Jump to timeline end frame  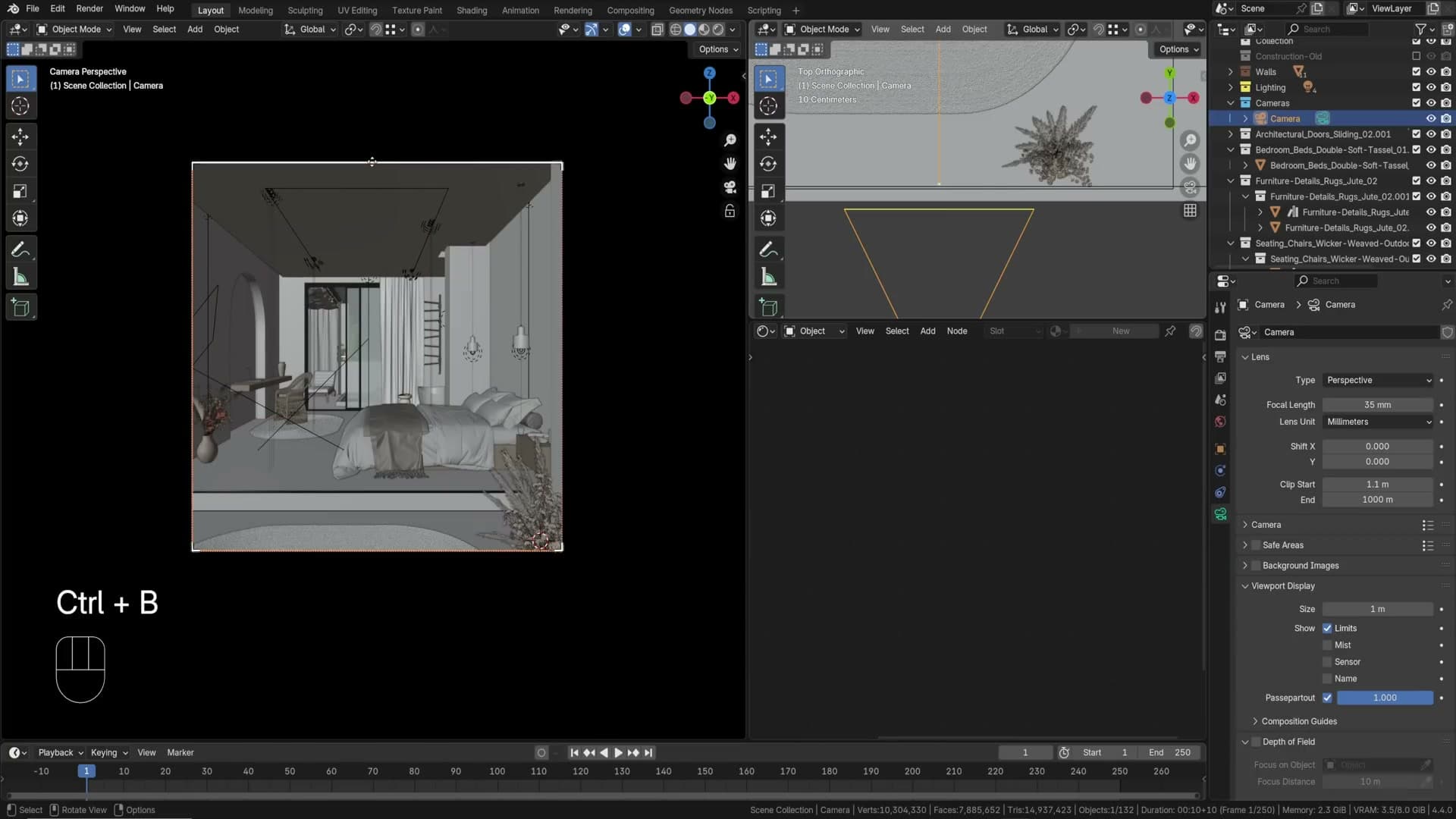click(x=648, y=753)
